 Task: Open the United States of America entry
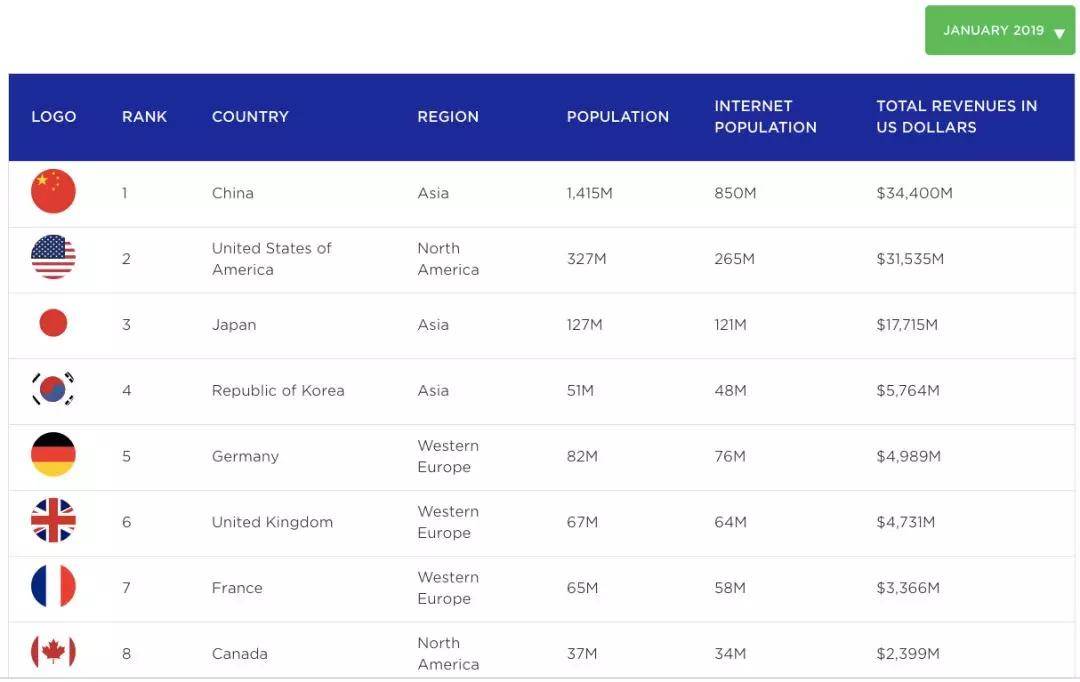pyautogui.click(x=271, y=259)
